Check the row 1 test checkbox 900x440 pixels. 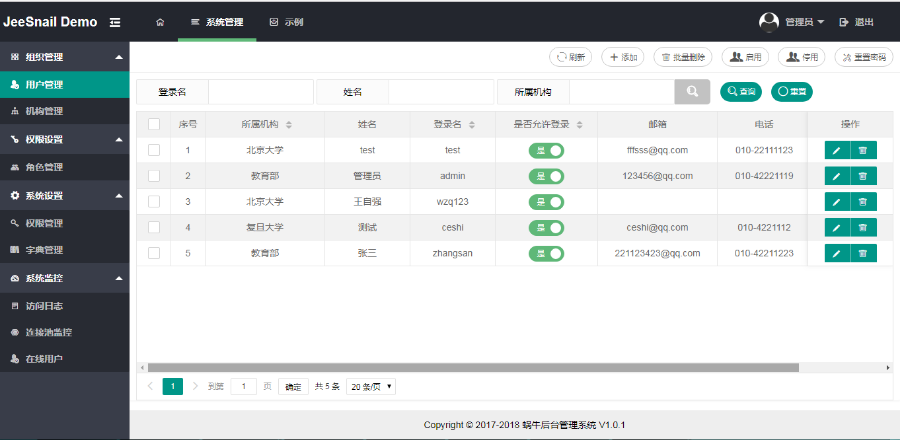coord(154,150)
